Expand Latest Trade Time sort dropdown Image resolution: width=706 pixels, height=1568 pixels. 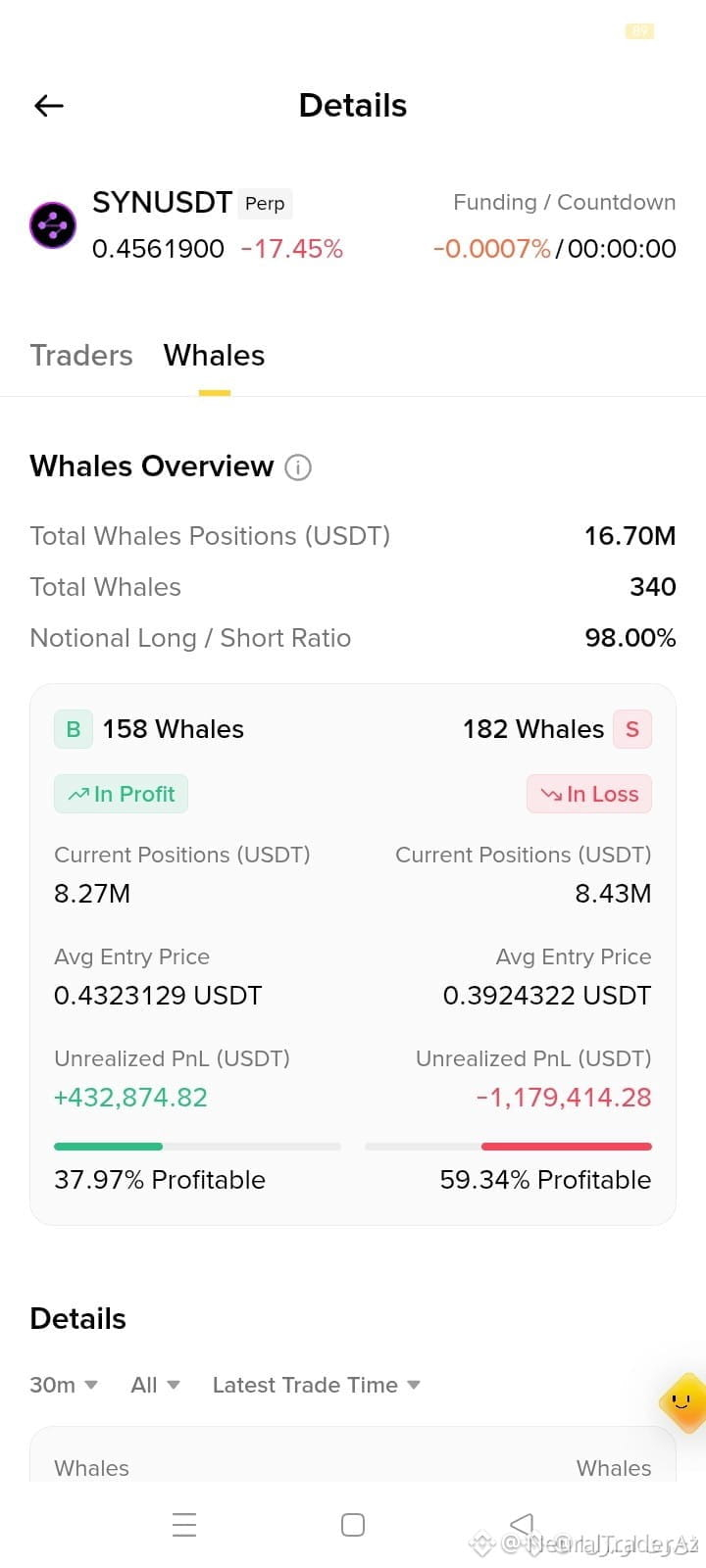click(x=316, y=1385)
